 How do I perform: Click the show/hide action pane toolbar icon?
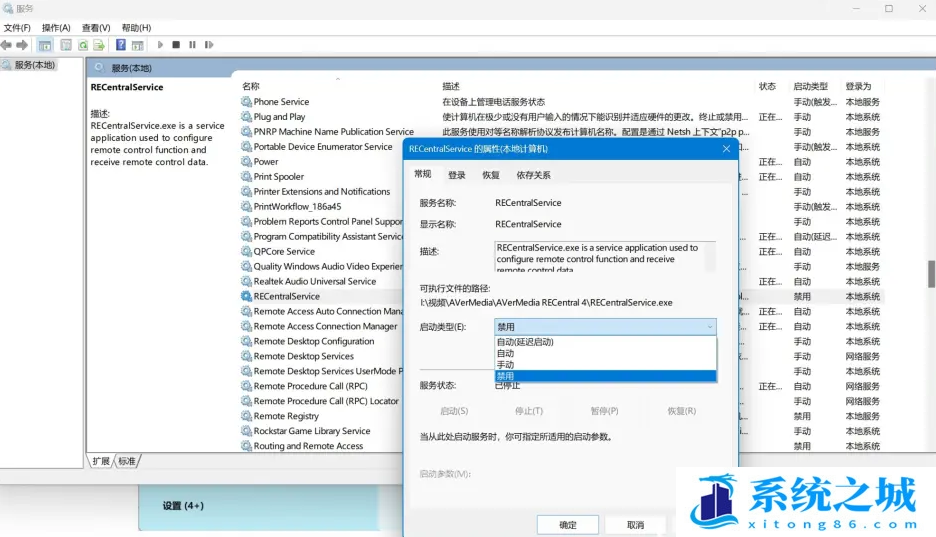coord(138,45)
